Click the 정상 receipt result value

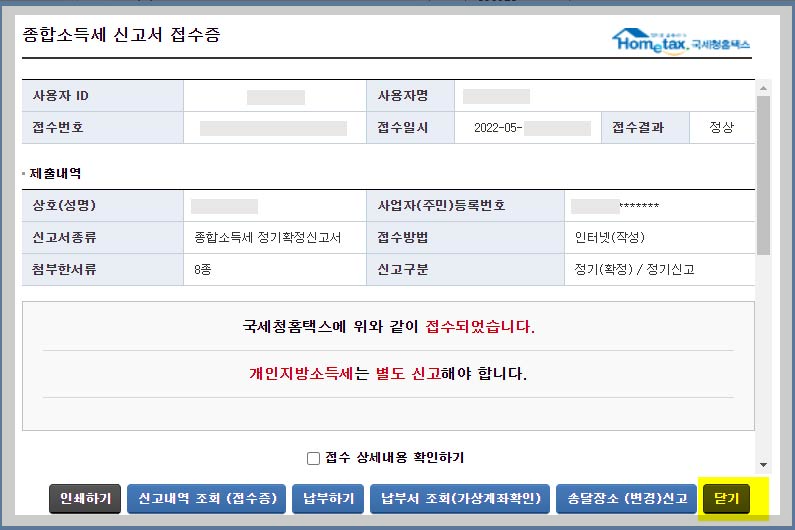[x=721, y=127]
